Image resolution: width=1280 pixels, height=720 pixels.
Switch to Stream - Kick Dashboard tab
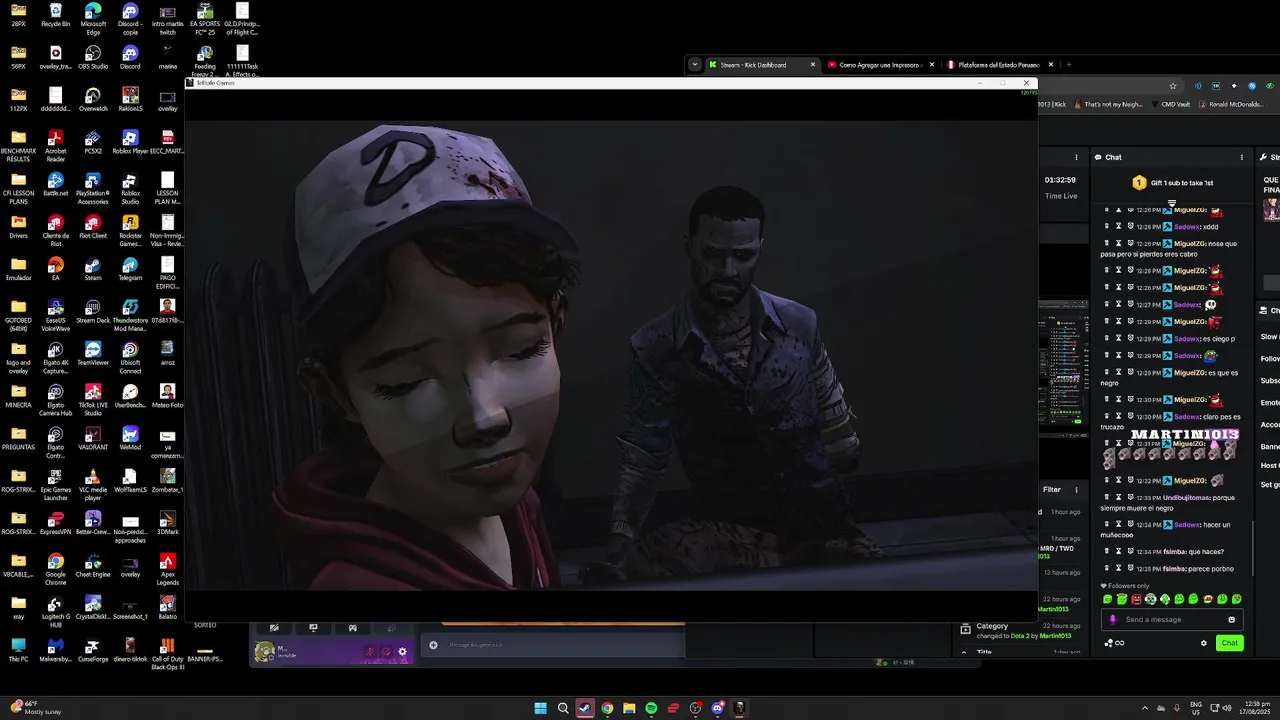(x=762, y=65)
